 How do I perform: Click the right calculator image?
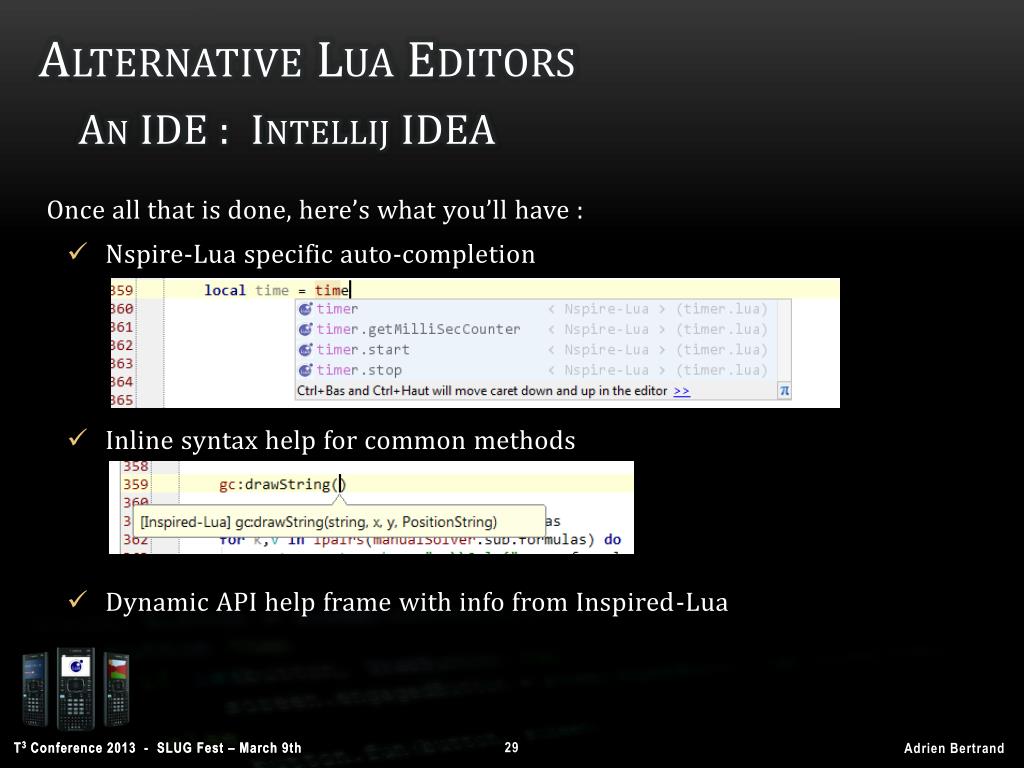click(117, 690)
